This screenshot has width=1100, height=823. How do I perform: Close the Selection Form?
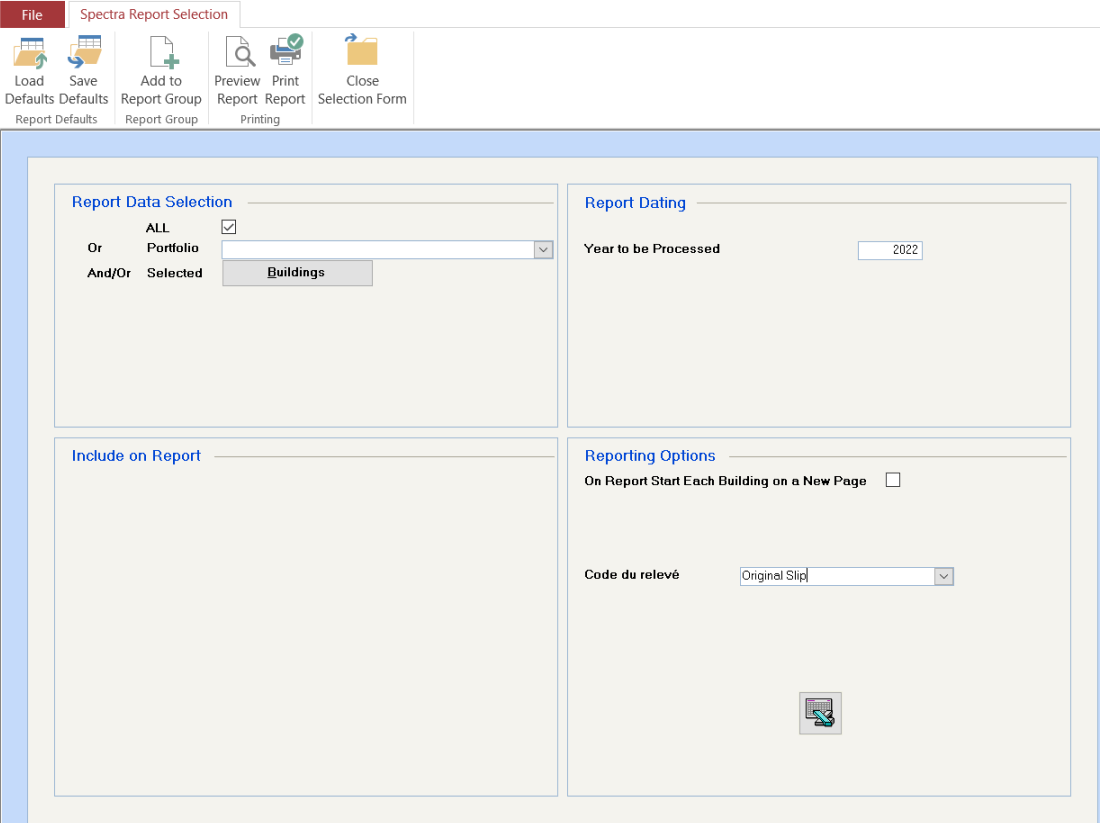[x=362, y=71]
